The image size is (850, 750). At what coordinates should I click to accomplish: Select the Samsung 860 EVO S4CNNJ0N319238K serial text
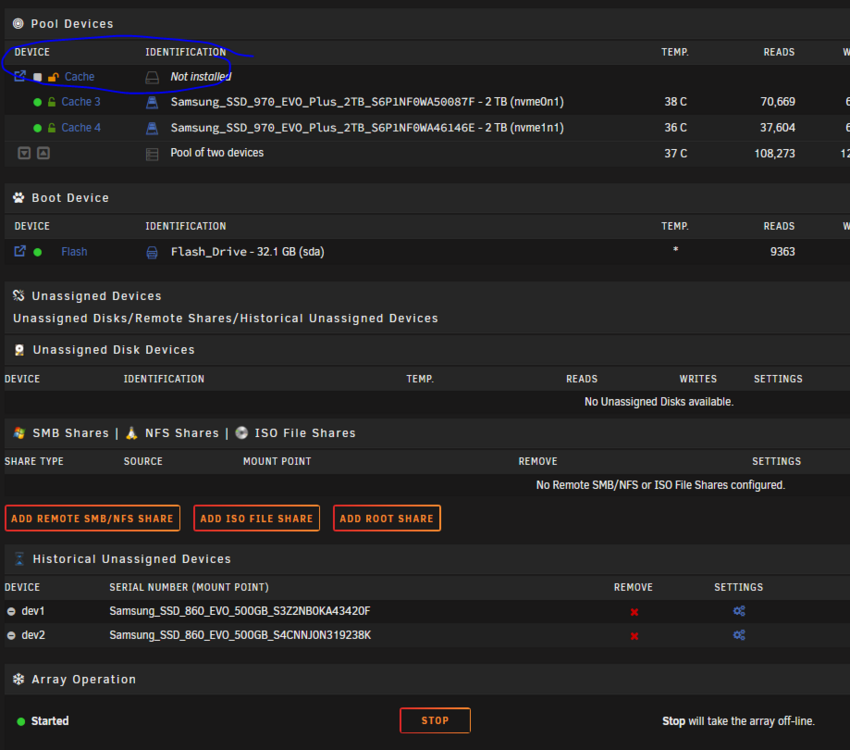click(x=240, y=635)
